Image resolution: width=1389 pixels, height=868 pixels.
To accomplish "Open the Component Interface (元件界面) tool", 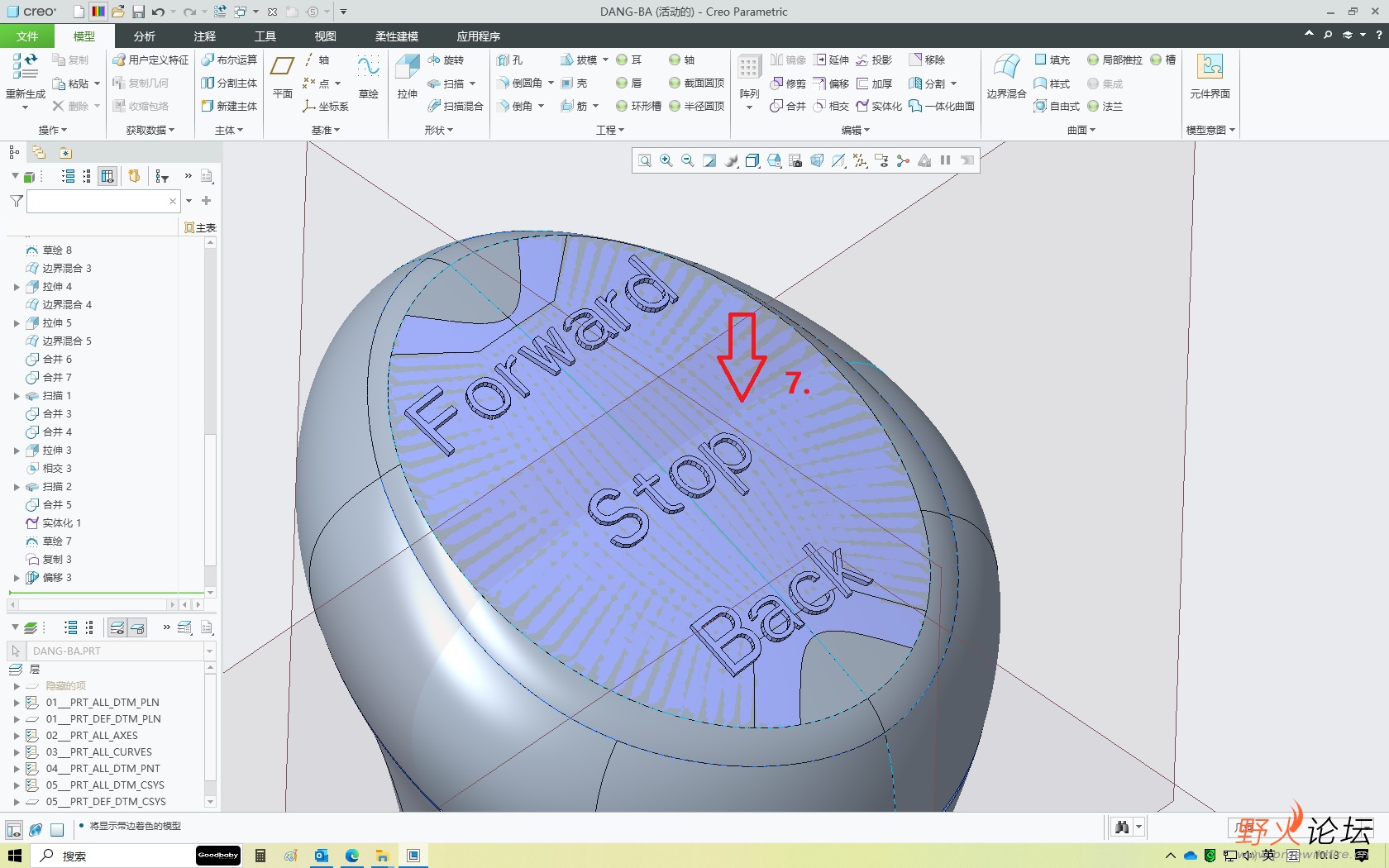I will 1210,76.
